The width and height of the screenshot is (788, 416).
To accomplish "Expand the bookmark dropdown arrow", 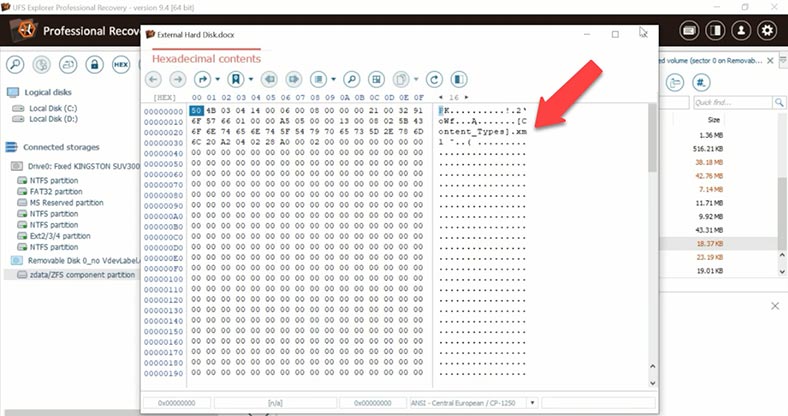I will [251, 79].
